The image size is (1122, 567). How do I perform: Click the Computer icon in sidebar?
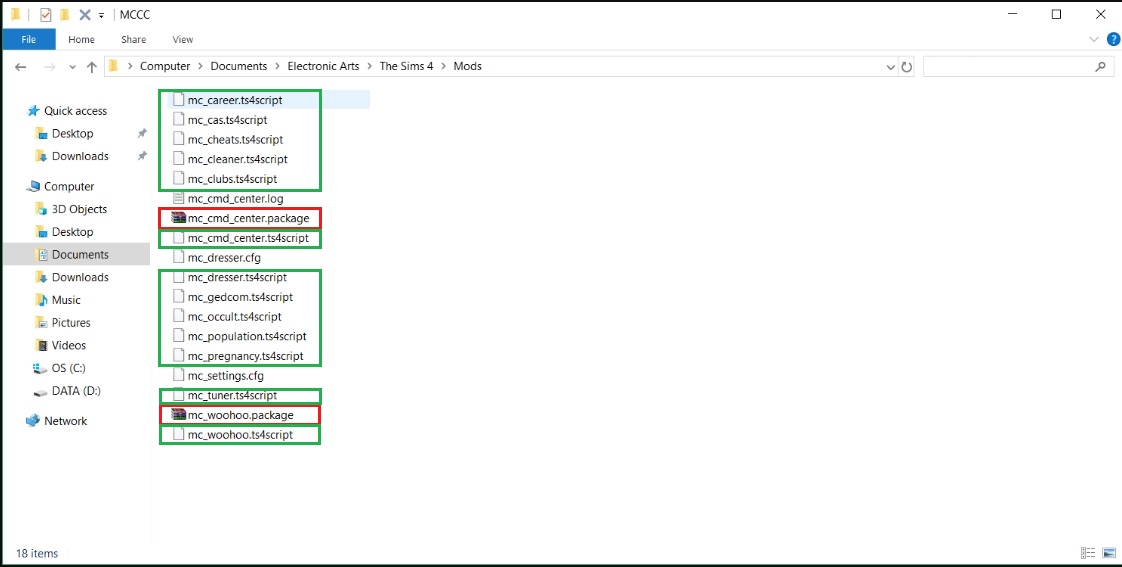pos(33,186)
